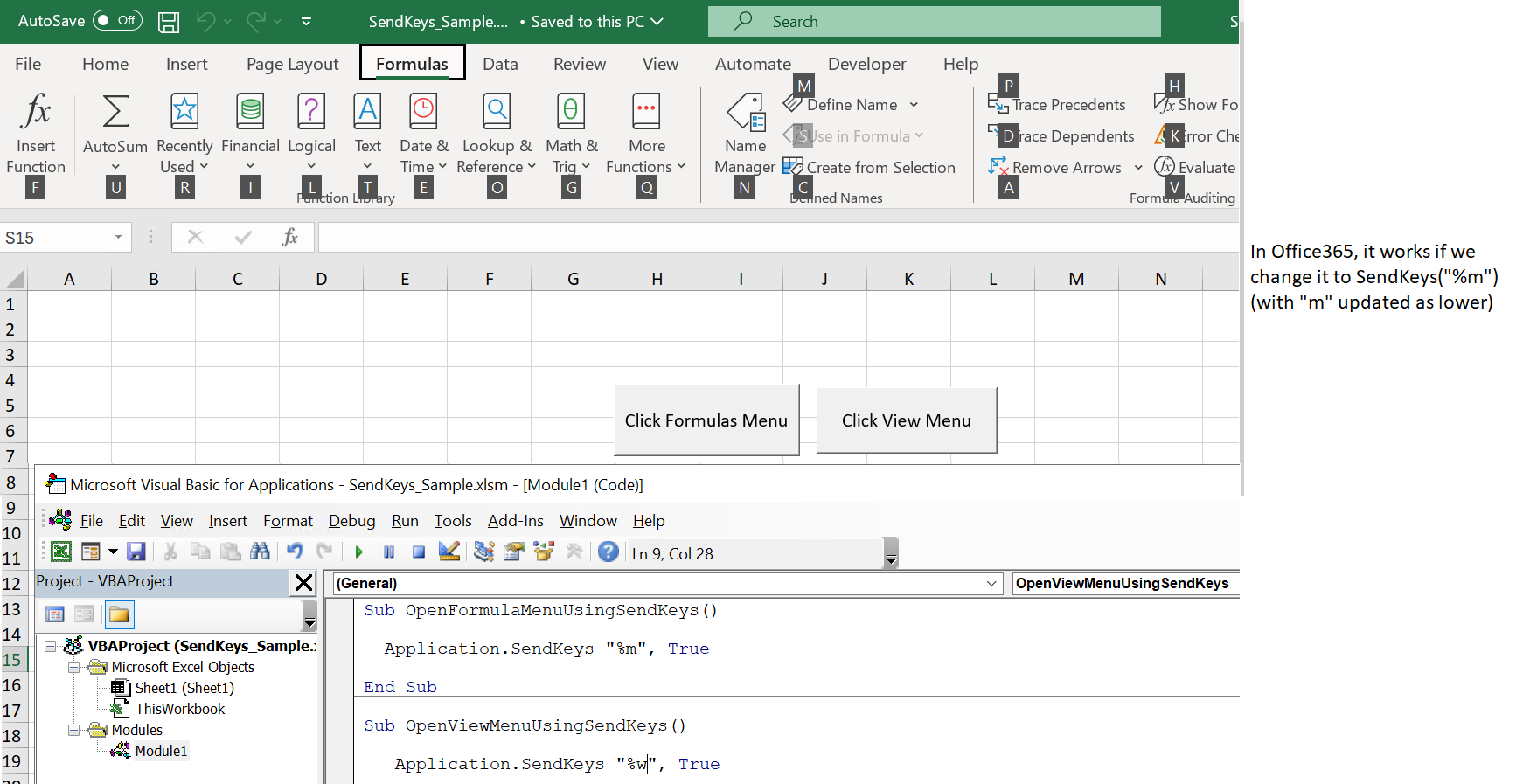Open the Data ribbon tab
This screenshot has width=1523, height=784.
tap(500, 64)
